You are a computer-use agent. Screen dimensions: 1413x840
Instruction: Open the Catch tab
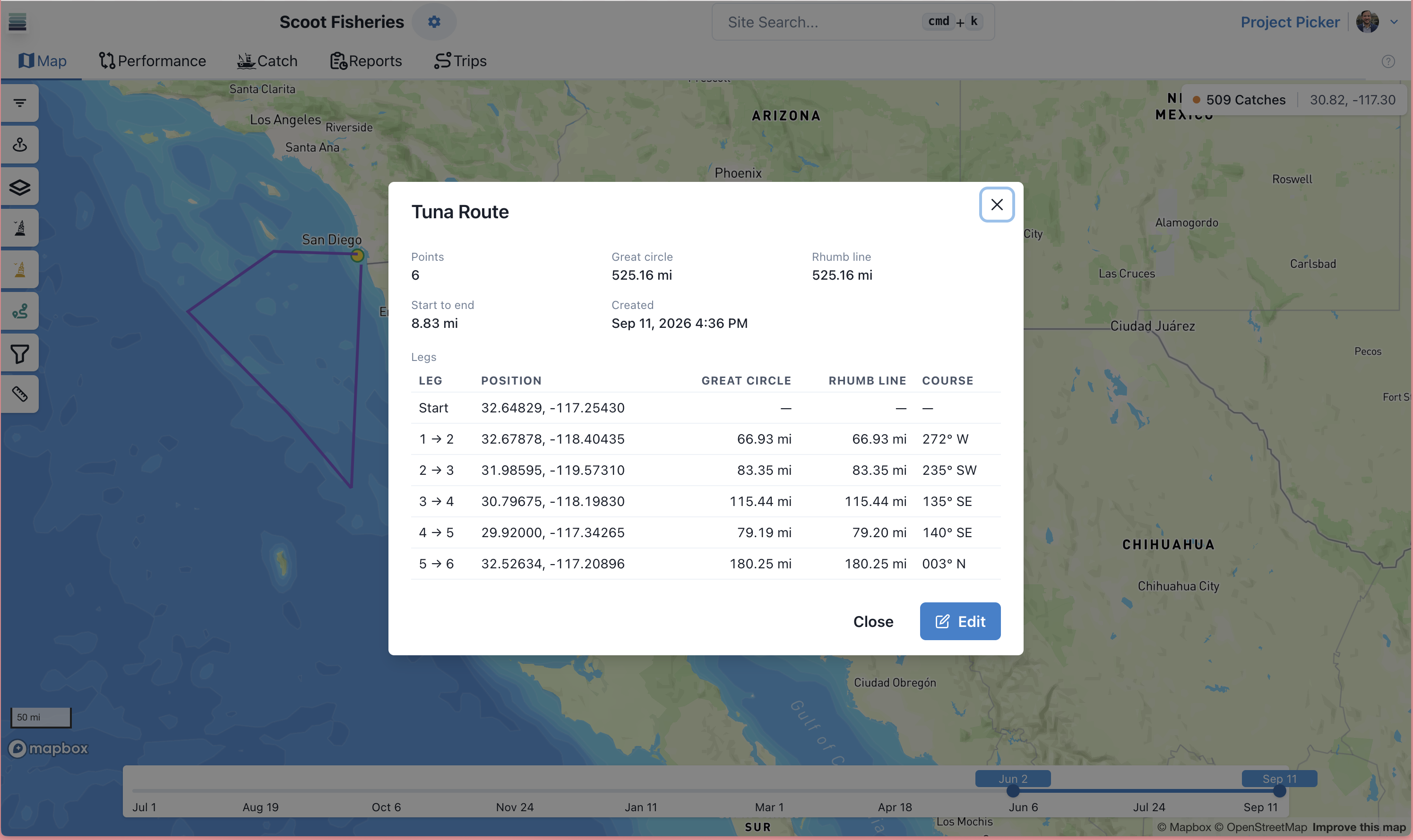(267, 60)
